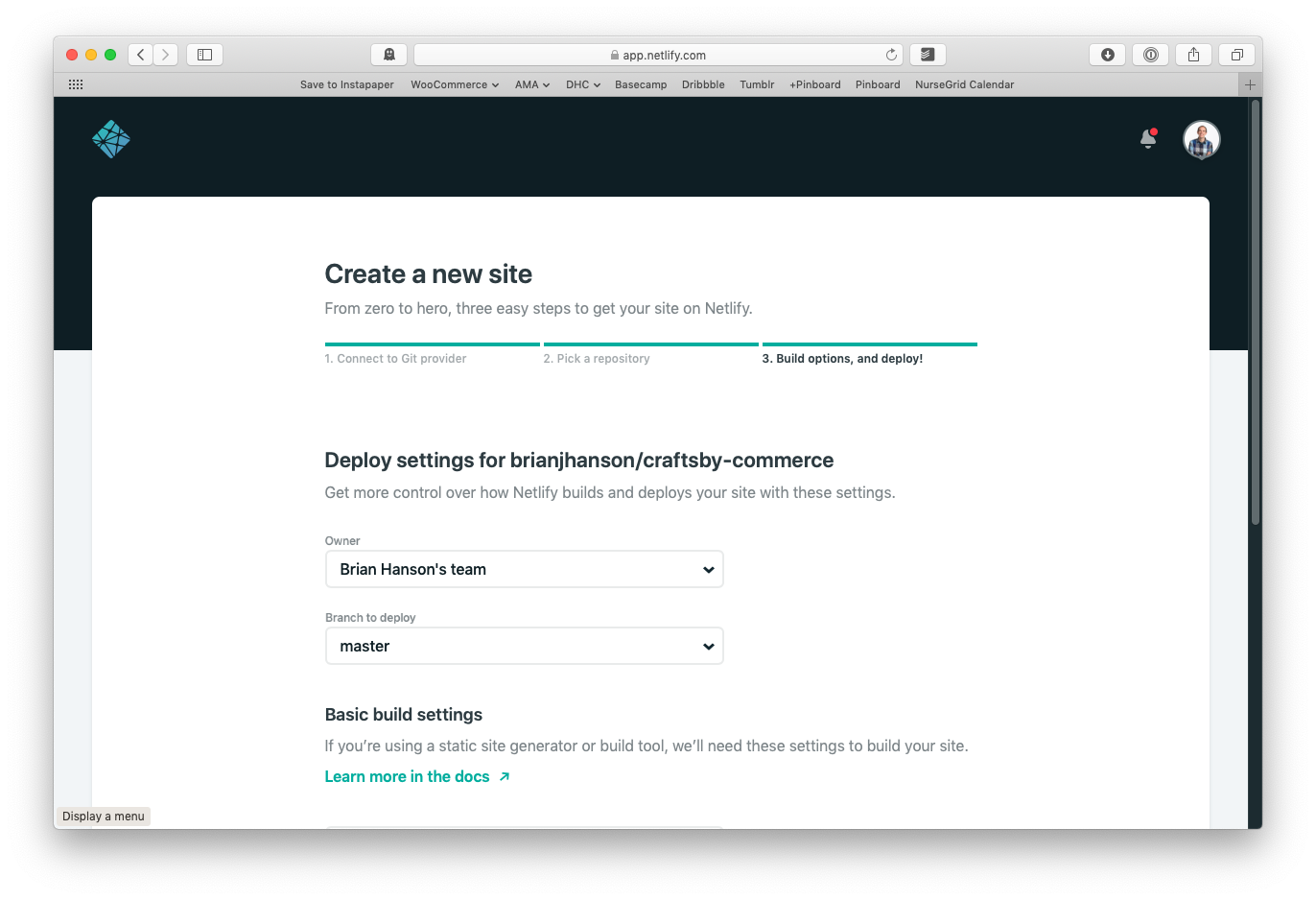Go back with Safari's back arrow
Viewport: 1316px width, 900px height.
tap(140, 55)
